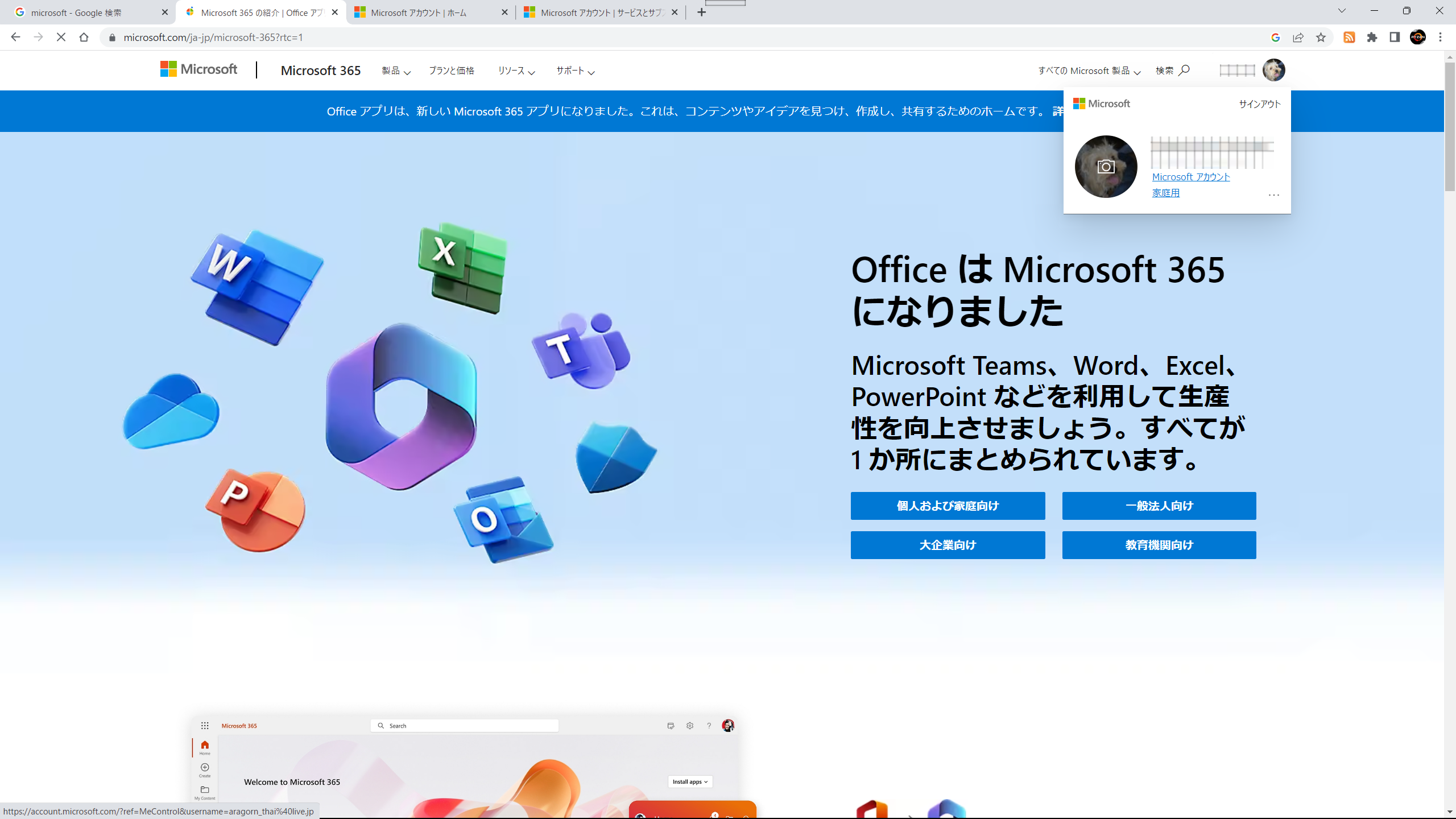This screenshot has height=819, width=1456.
Task: Click 大企業向け button
Action: tap(948, 545)
